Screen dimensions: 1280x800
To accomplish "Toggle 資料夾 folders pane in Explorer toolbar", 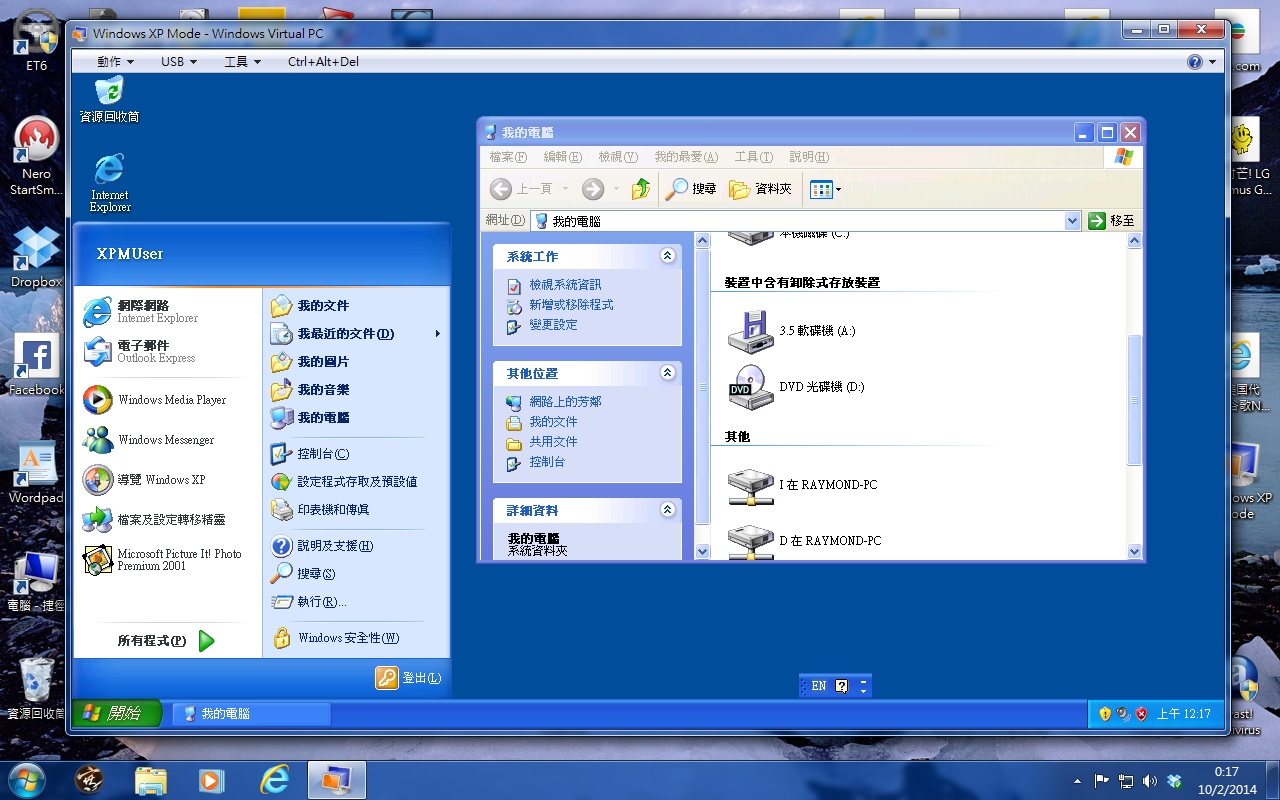I will coord(760,188).
